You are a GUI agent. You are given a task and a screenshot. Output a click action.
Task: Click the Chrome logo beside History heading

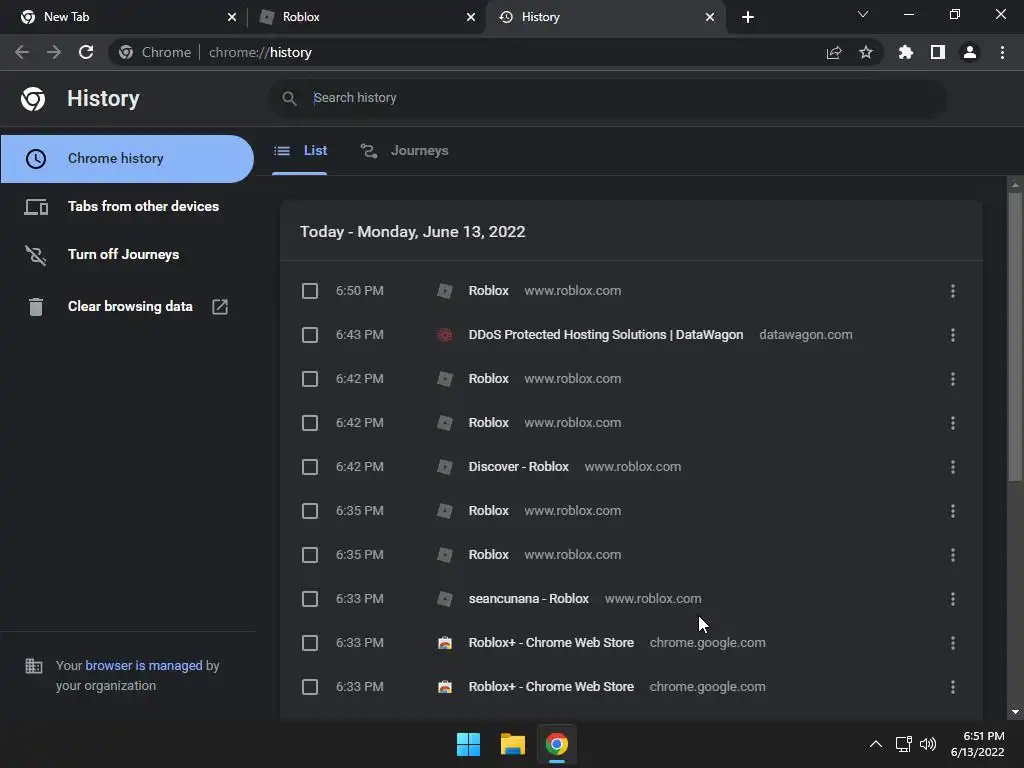pyautogui.click(x=33, y=99)
